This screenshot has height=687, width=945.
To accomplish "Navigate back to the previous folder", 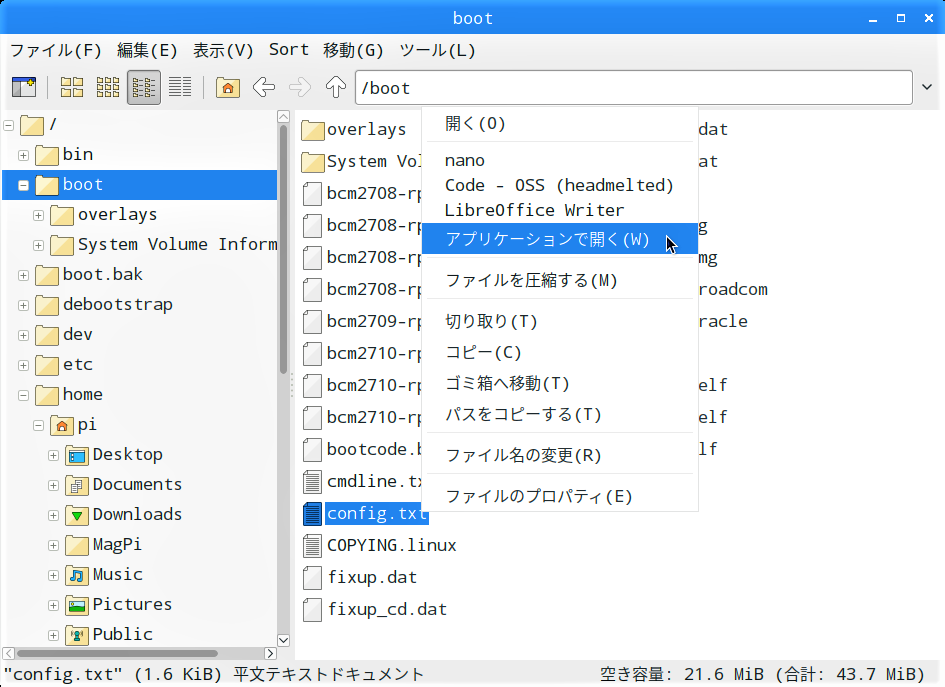I will [264, 87].
